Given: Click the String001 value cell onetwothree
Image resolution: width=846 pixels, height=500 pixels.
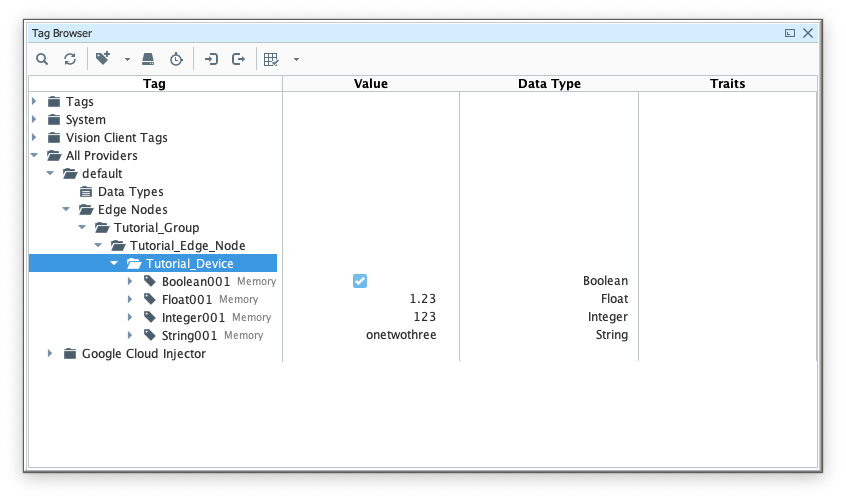Looking at the screenshot, I should click(x=401, y=335).
